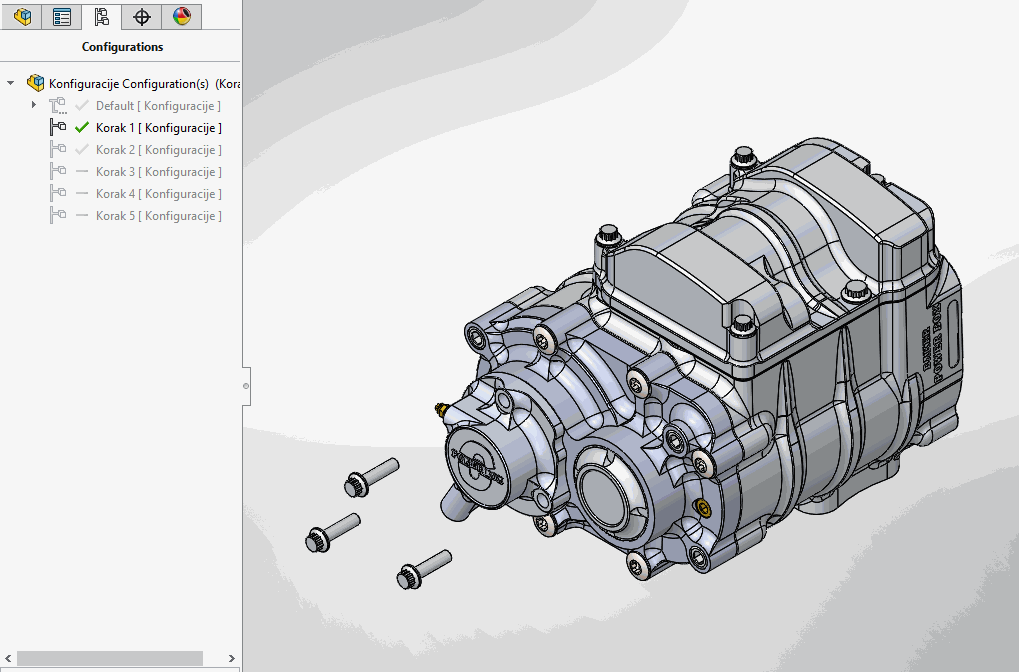The width and height of the screenshot is (1019, 672).
Task: Select Korak 5 [ Konfiguracije ] configuration
Action: pyautogui.click(x=158, y=216)
